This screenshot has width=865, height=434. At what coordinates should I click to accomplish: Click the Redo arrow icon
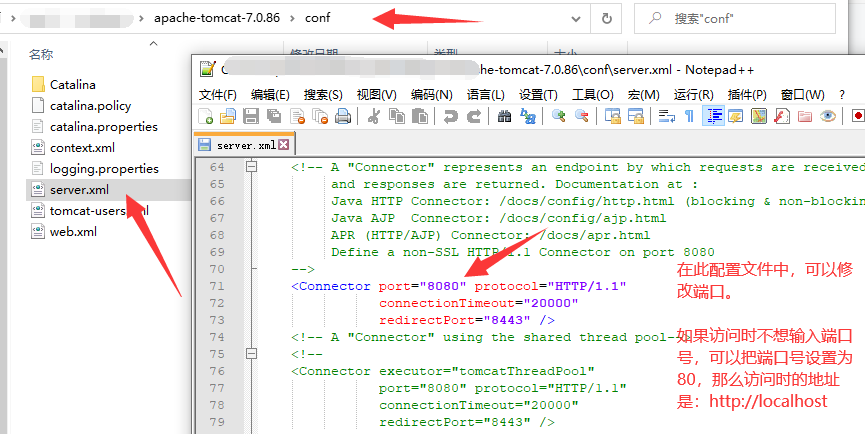(x=473, y=116)
